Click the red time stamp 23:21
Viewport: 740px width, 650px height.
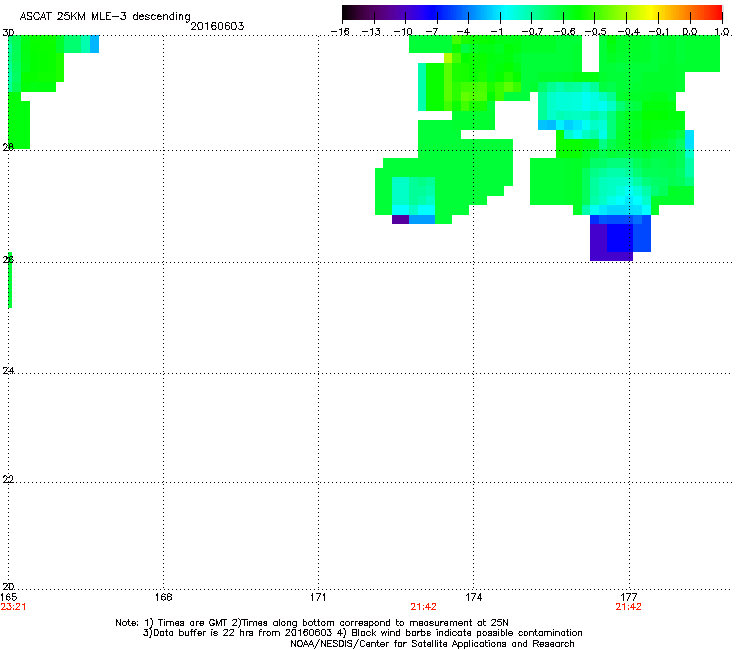click(x=13, y=607)
